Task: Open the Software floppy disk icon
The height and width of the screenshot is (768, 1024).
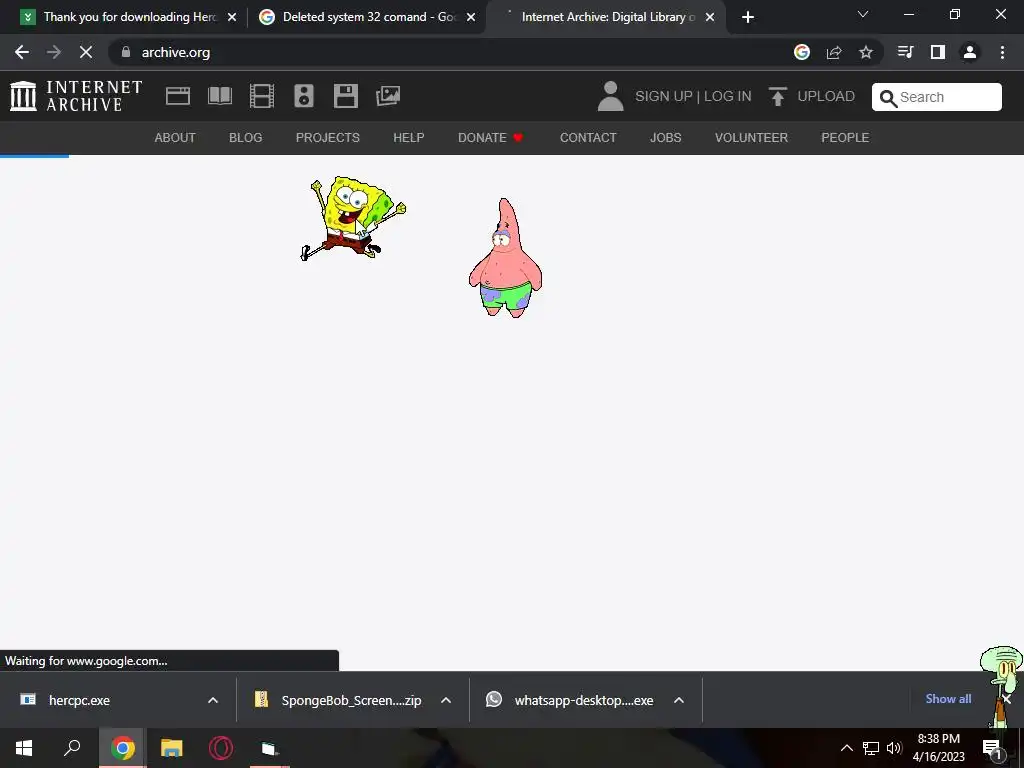Action: pyautogui.click(x=345, y=96)
